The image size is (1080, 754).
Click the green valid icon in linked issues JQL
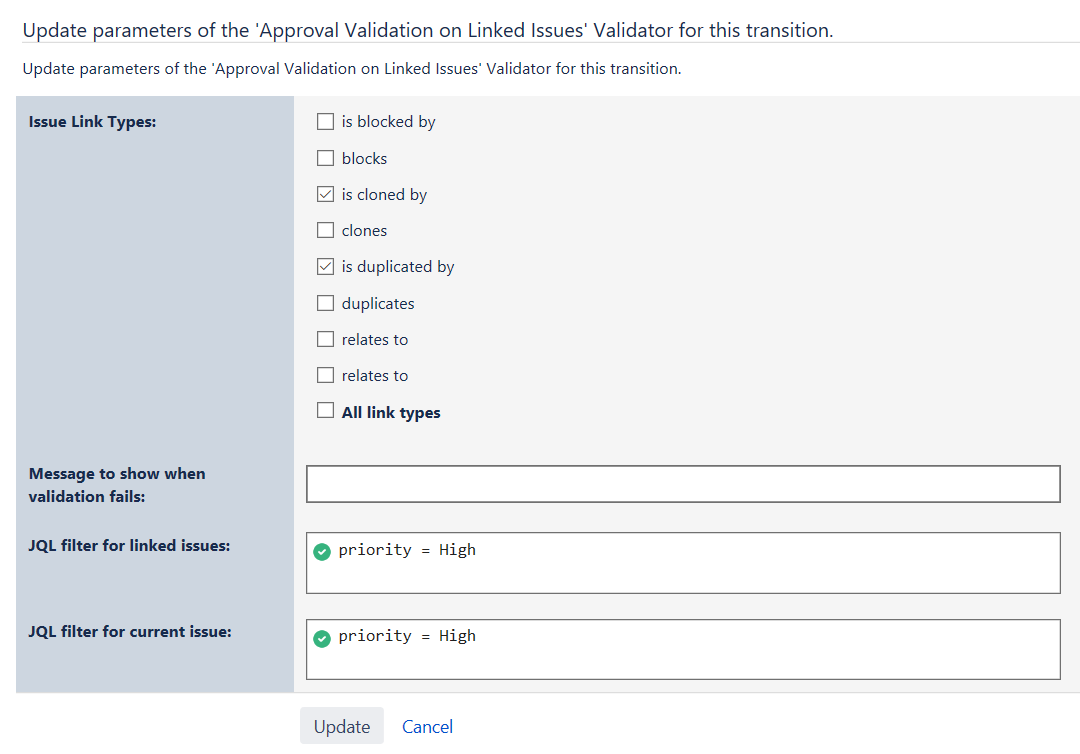click(x=321, y=551)
